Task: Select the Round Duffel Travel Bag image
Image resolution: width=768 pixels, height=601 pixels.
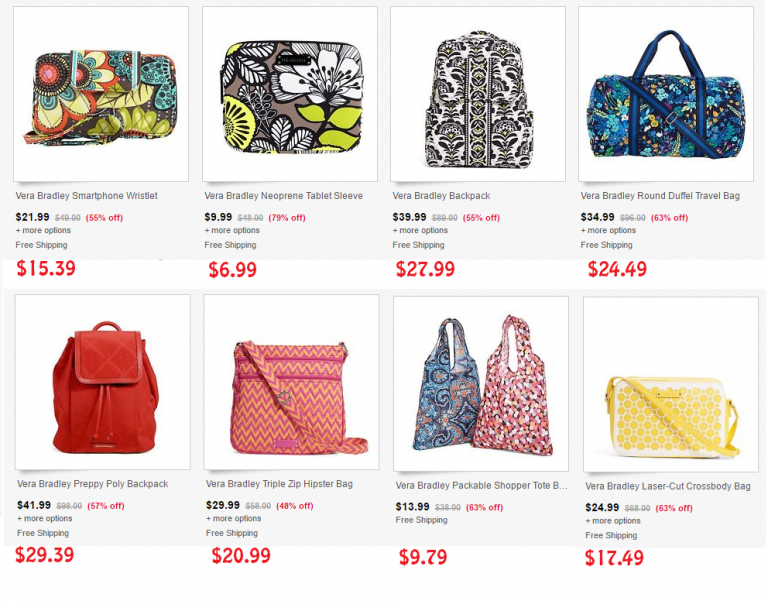Action: (x=666, y=93)
